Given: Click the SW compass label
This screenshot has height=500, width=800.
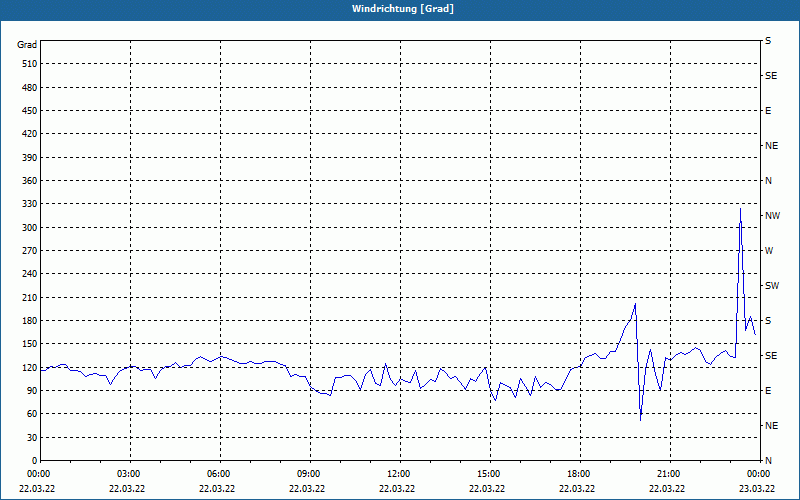Looking at the screenshot, I should [772, 286].
